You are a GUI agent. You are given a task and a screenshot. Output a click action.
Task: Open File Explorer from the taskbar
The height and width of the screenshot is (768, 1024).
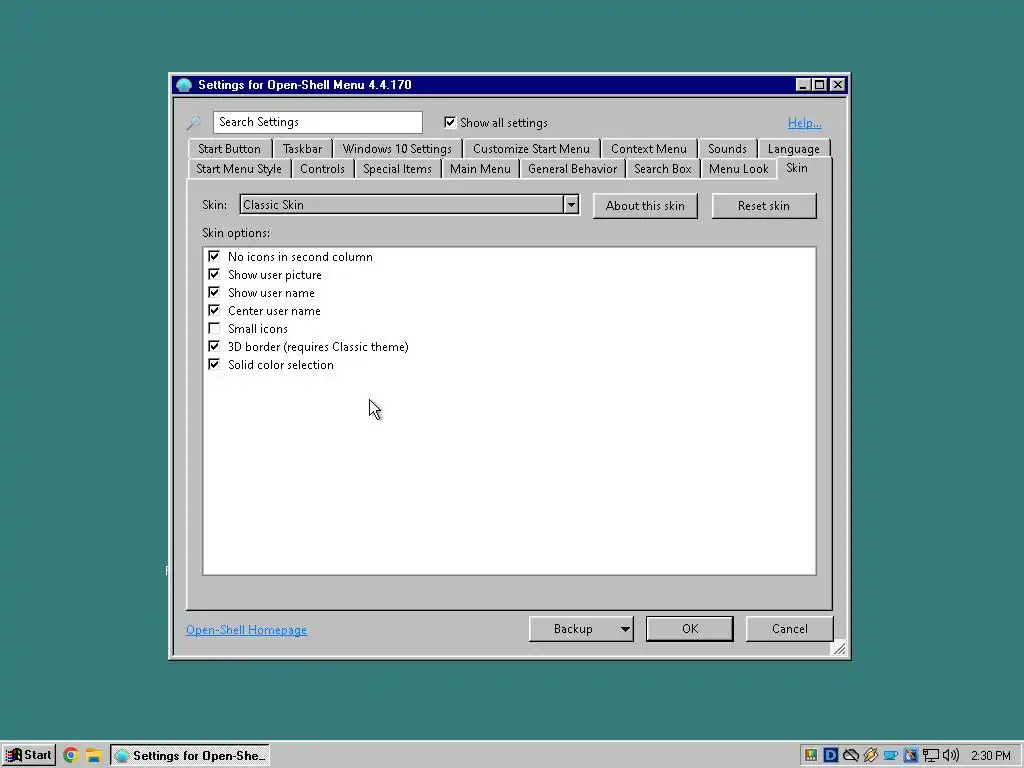[93, 756]
